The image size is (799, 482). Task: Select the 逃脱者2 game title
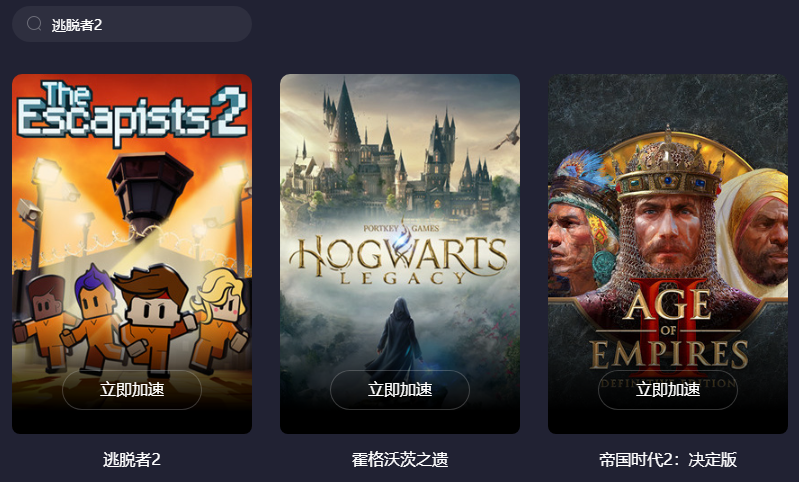132,460
